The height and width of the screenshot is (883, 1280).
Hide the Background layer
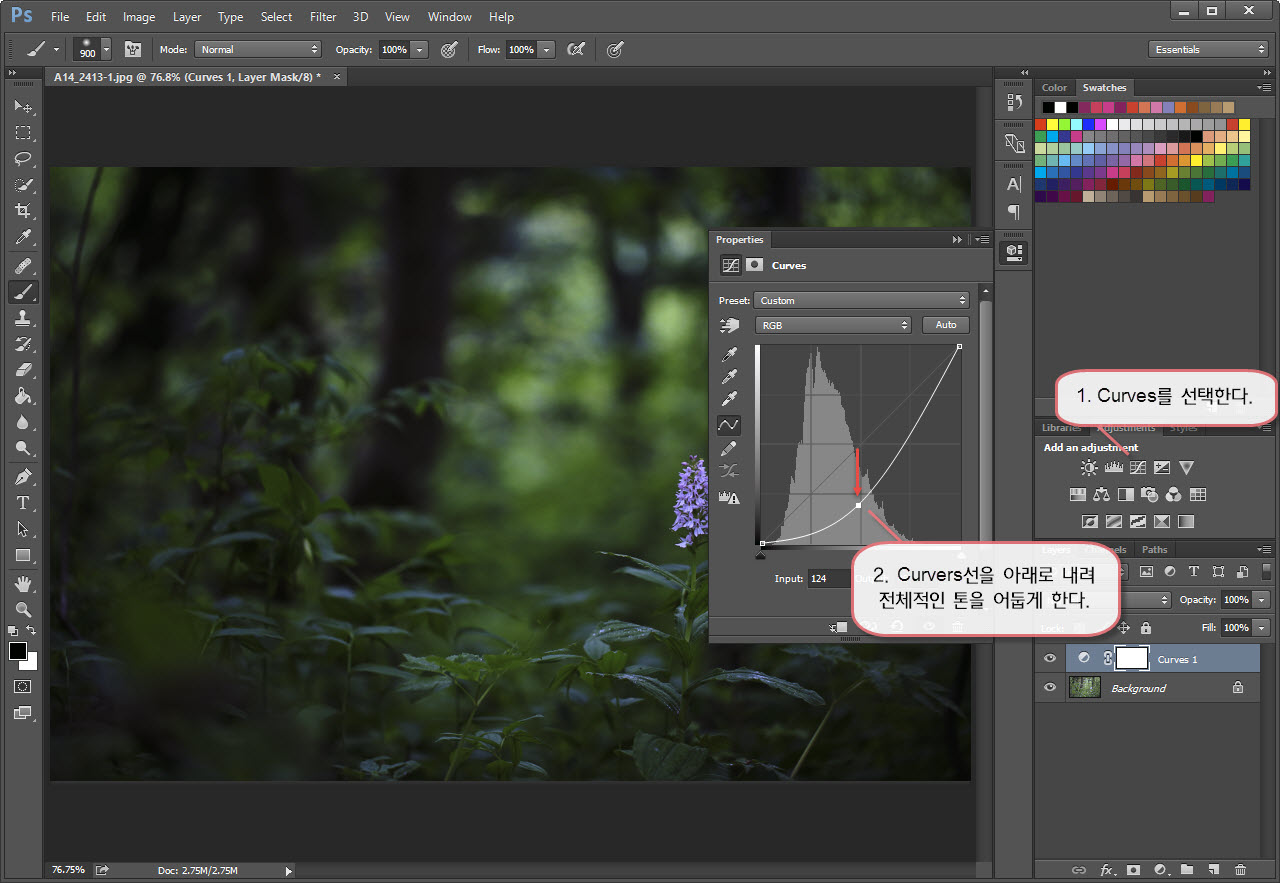point(1050,688)
